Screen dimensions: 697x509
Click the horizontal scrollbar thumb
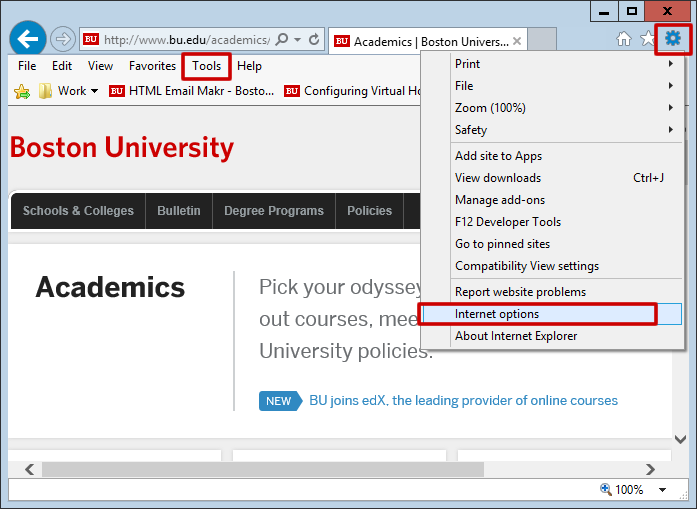263,469
